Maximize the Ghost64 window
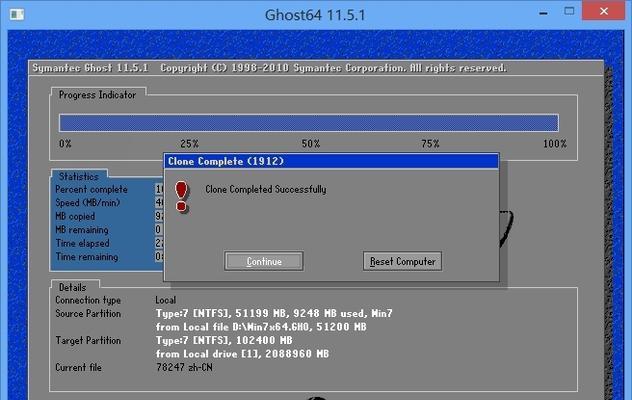 (x=569, y=11)
